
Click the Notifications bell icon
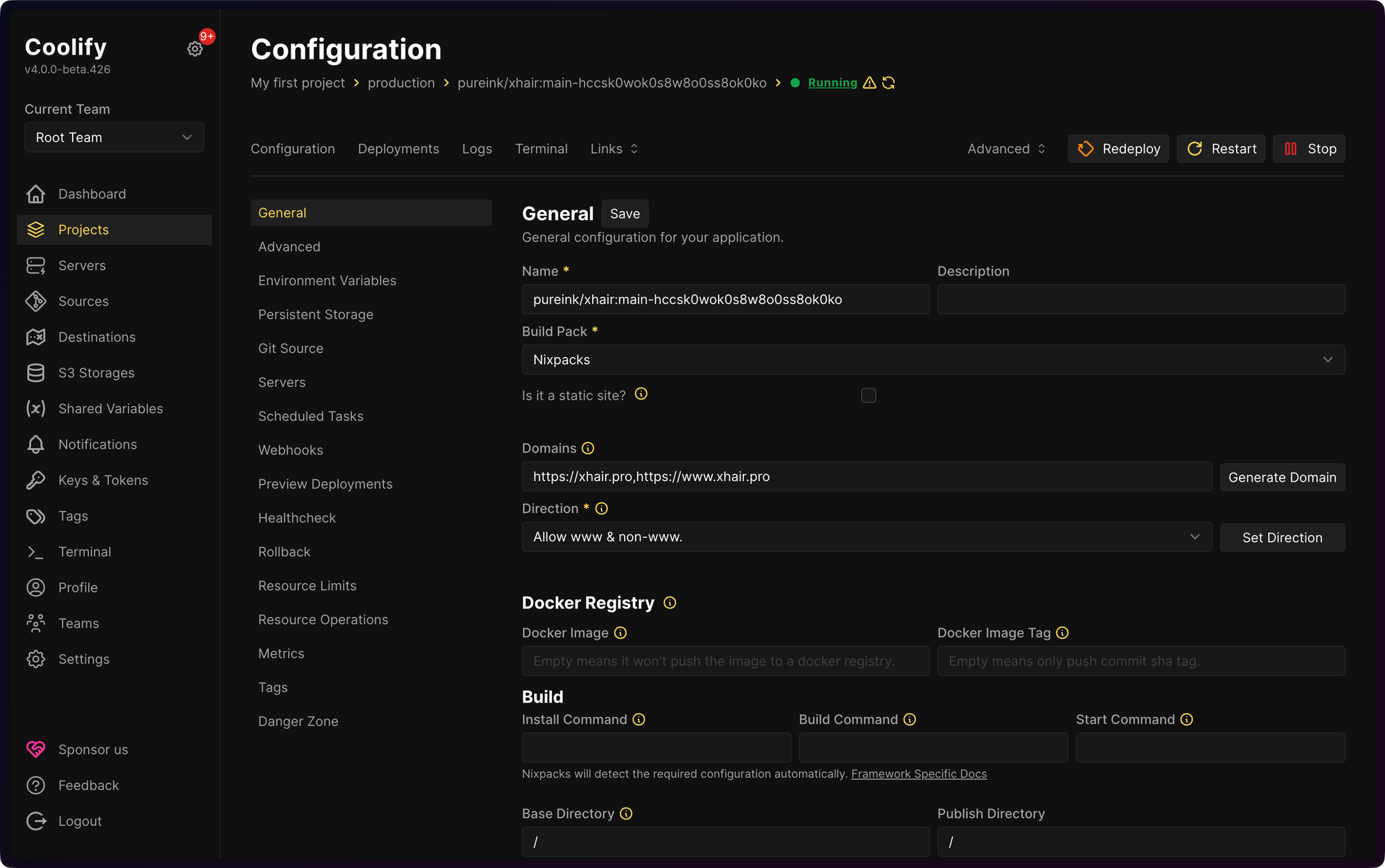[36, 444]
